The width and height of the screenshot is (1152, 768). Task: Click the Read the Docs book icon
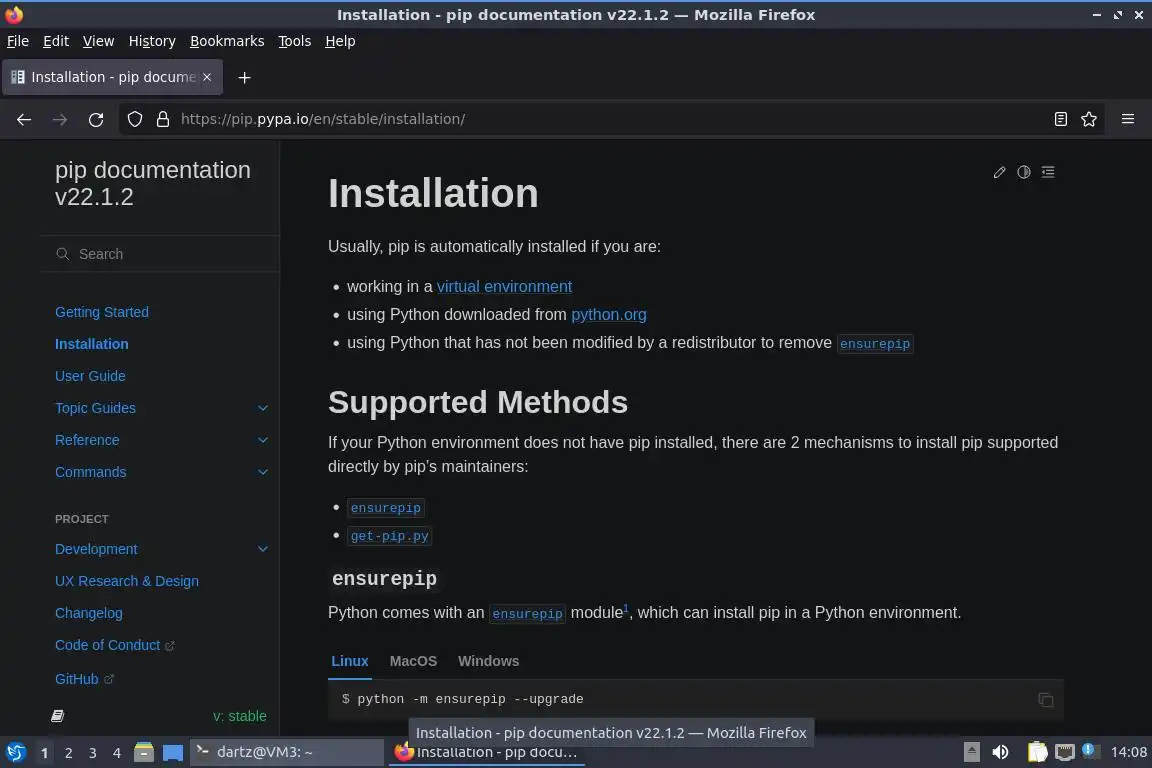point(57,716)
